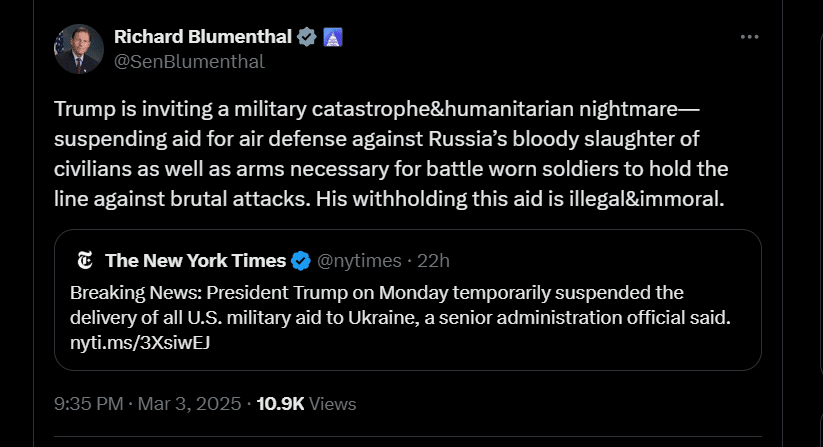Visit the @nytimes handle
This screenshot has height=447, width=823.
coord(356,261)
